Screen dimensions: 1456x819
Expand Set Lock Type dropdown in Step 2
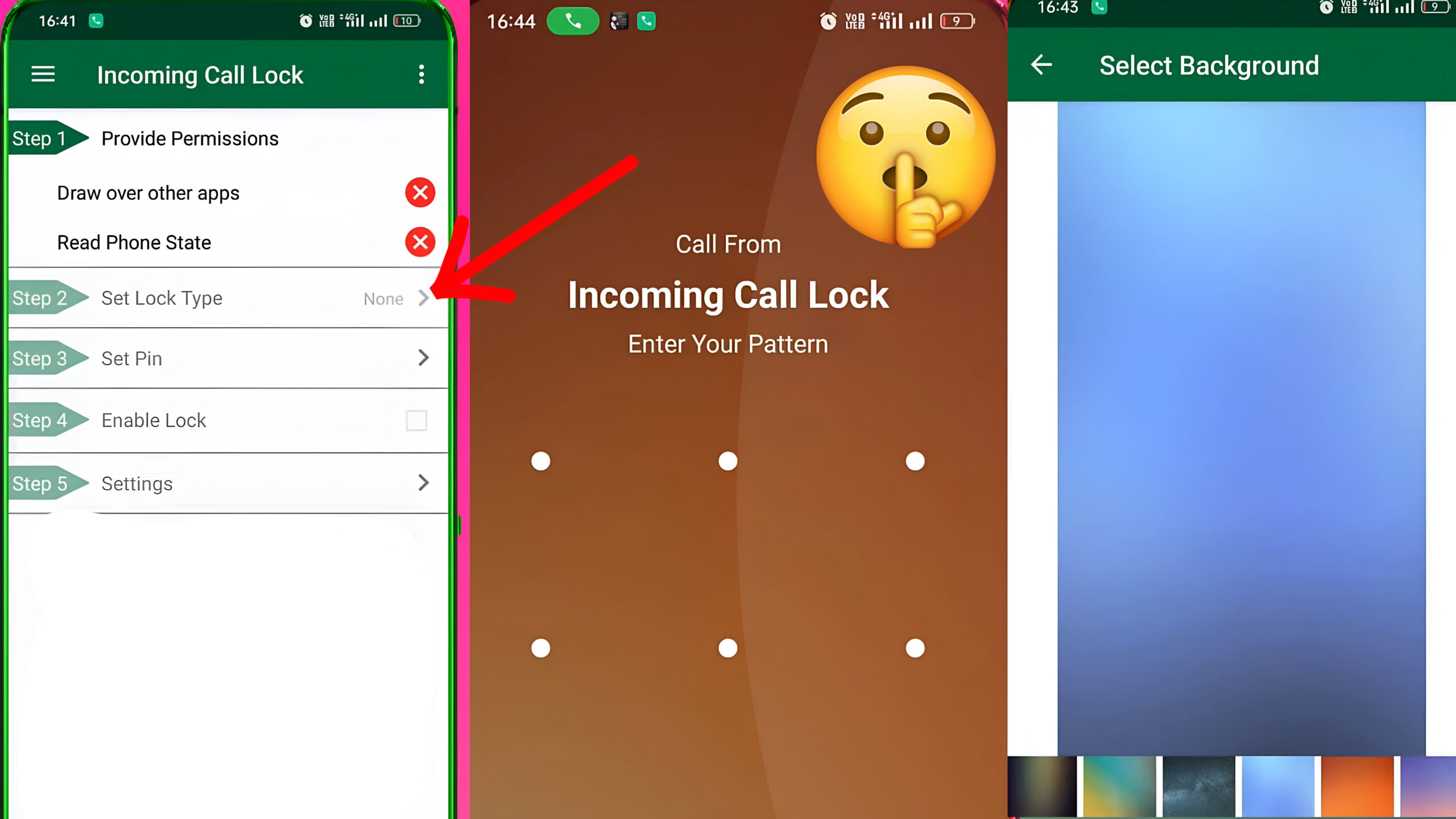pos(425,297)
